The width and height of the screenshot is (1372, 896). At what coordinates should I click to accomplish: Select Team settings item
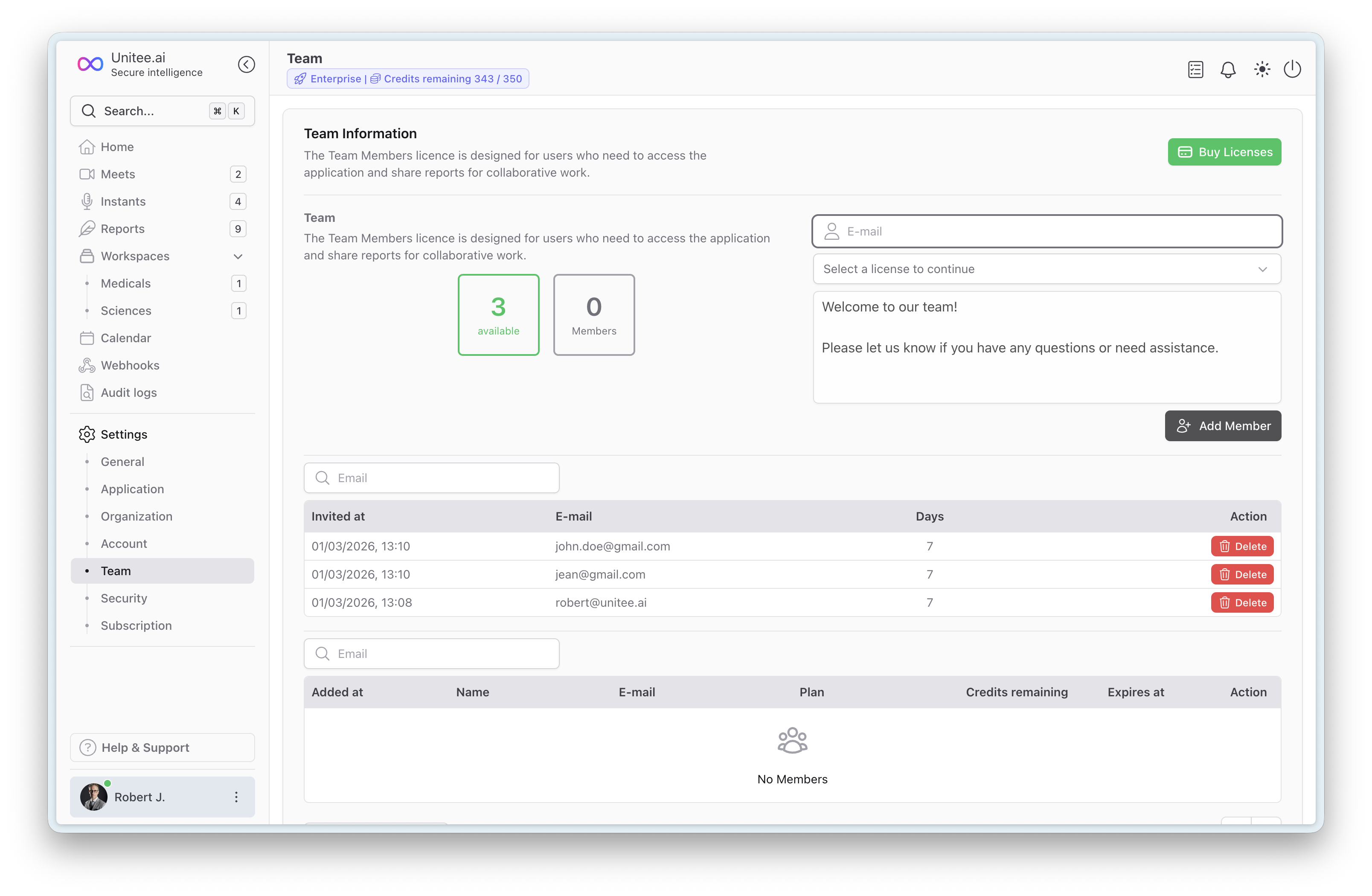coord(162,571)
